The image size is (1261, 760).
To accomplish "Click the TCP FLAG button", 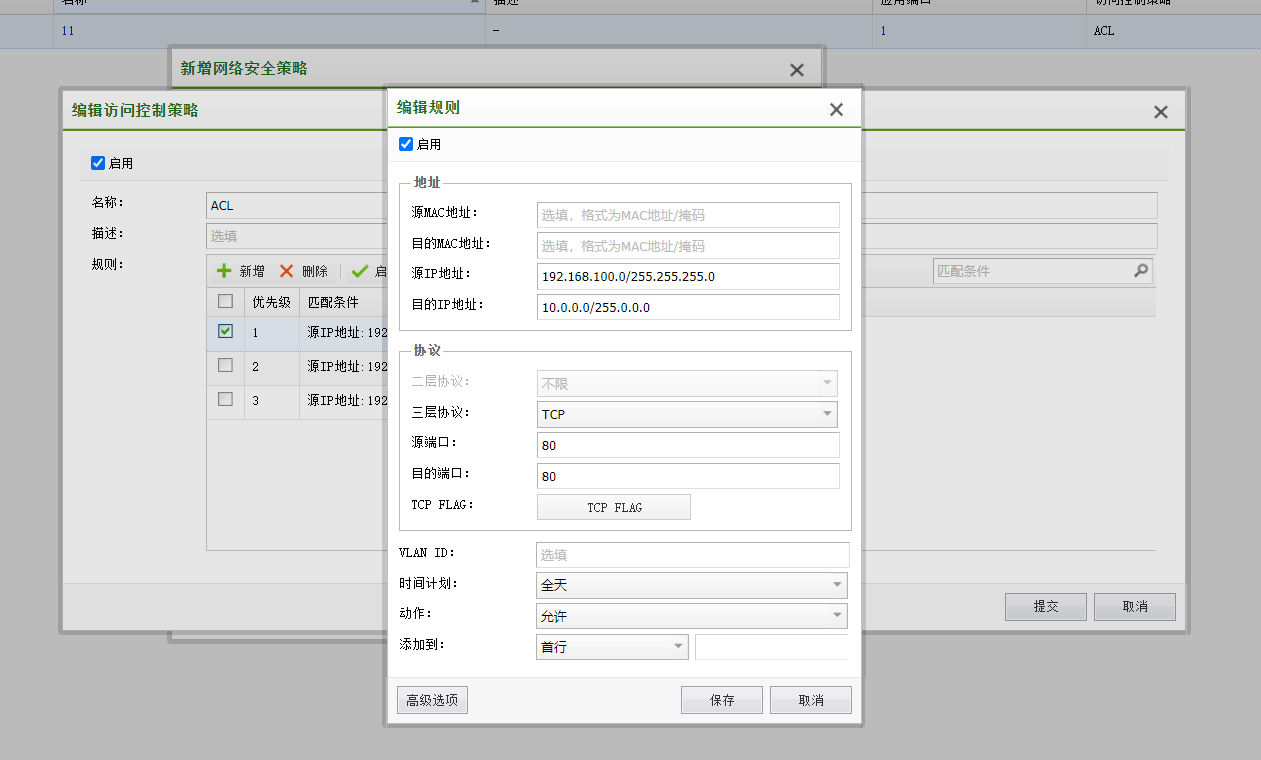I will click(x=614, y=507).
